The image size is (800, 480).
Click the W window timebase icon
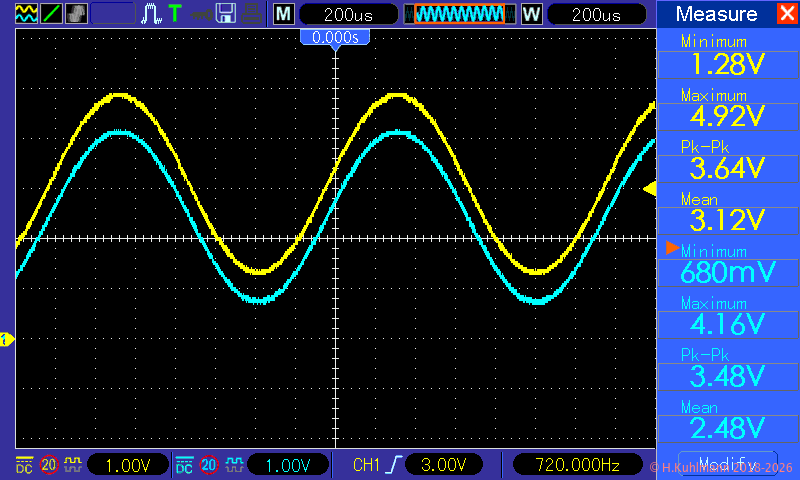click(531, 14)
